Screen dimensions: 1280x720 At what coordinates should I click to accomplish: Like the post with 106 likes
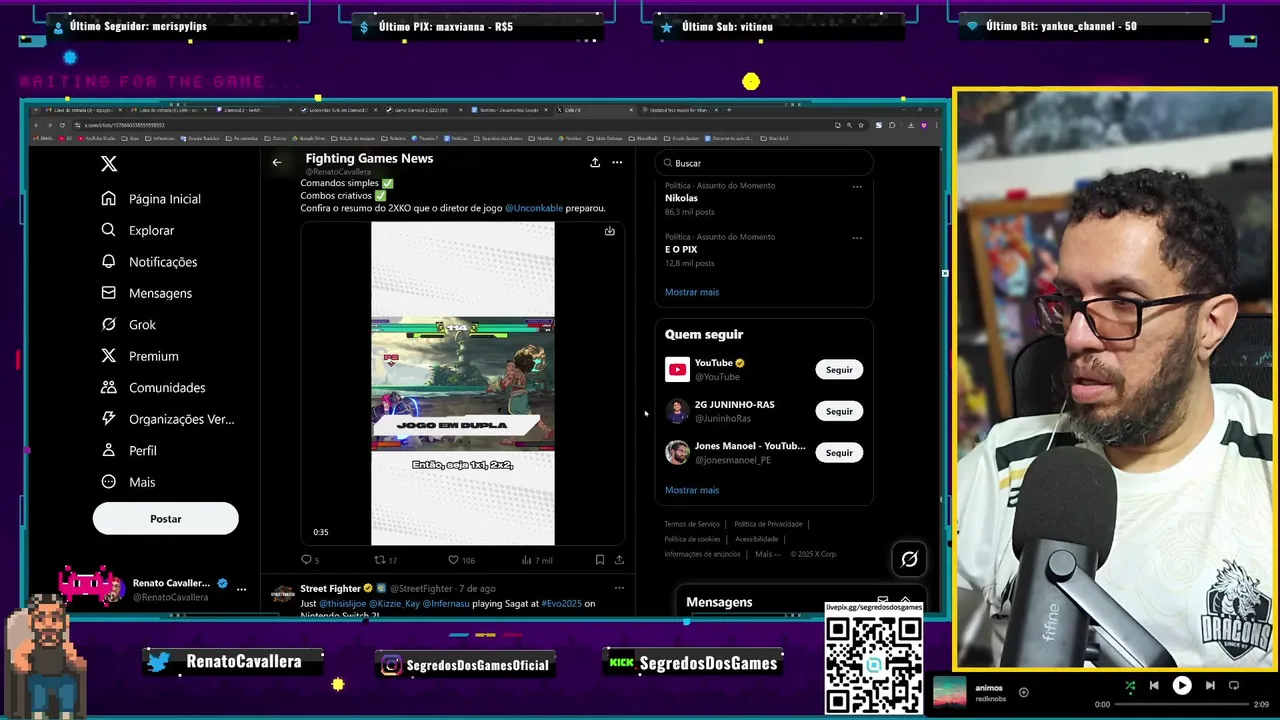pos(453,560)
